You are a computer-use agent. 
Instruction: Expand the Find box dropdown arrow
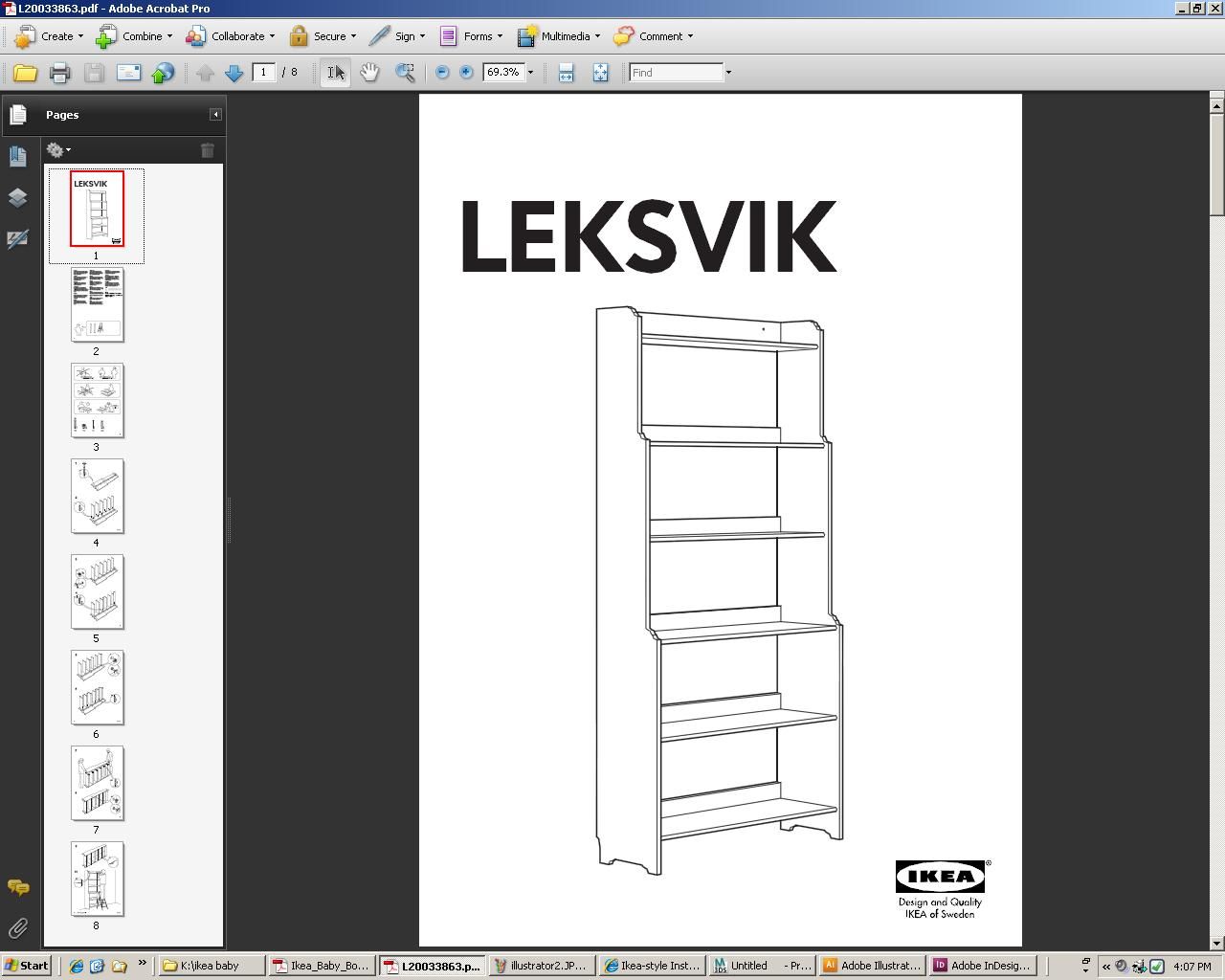point(727,73)
